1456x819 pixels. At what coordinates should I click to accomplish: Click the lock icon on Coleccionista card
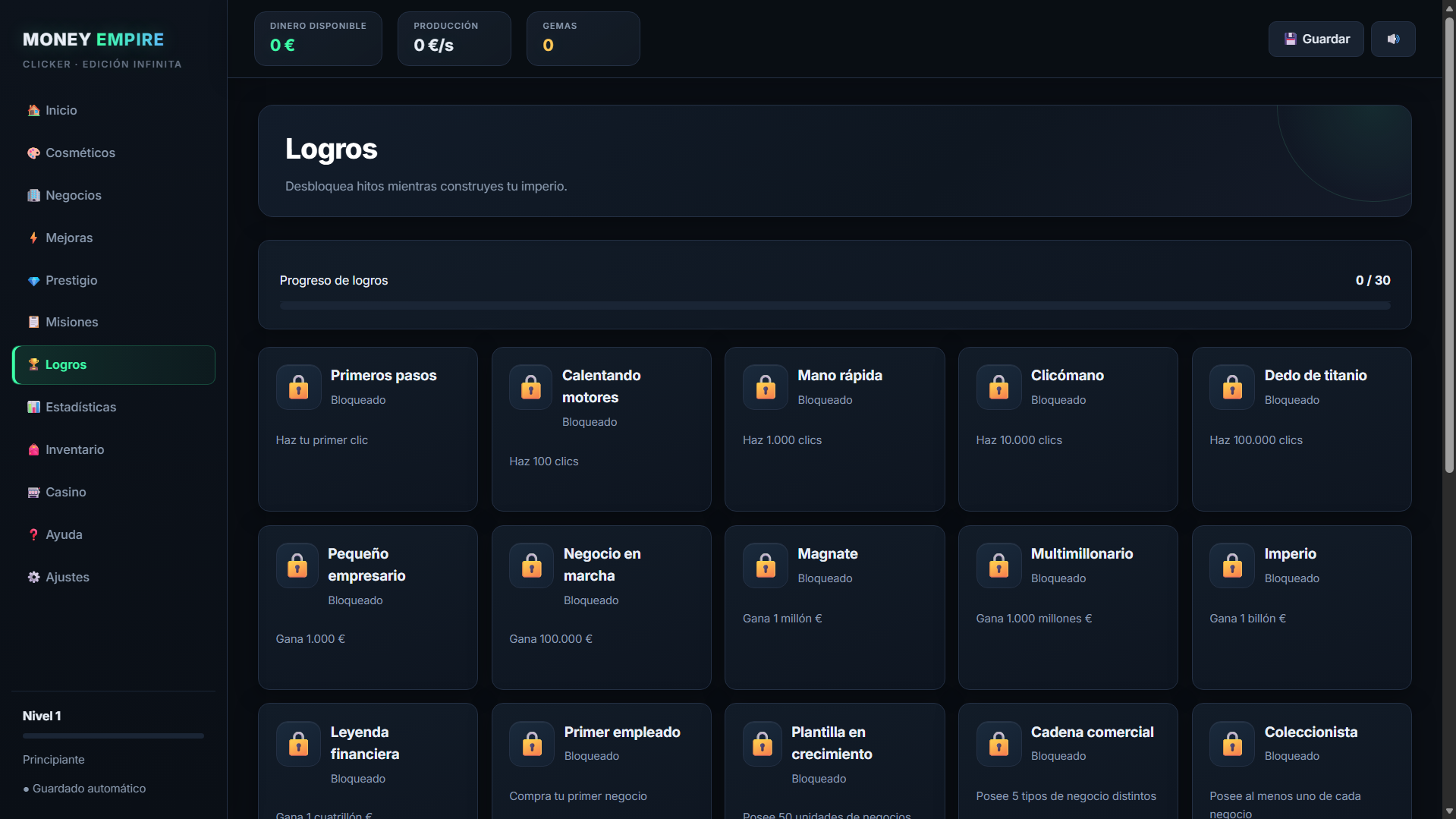[x=1232, y=744]
